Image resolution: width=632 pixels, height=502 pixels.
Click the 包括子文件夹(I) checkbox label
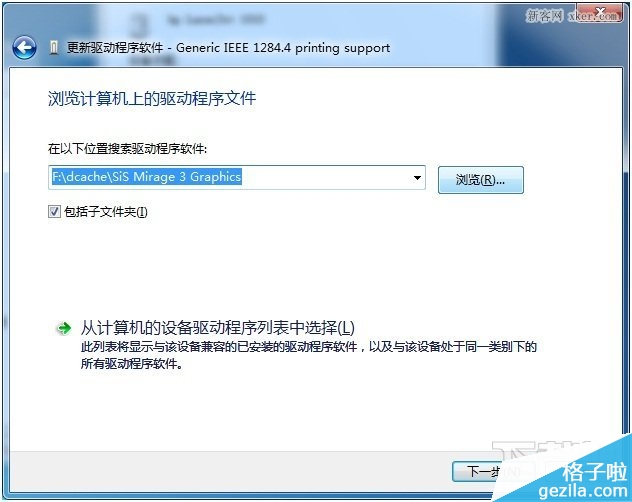tap(106, 212)
